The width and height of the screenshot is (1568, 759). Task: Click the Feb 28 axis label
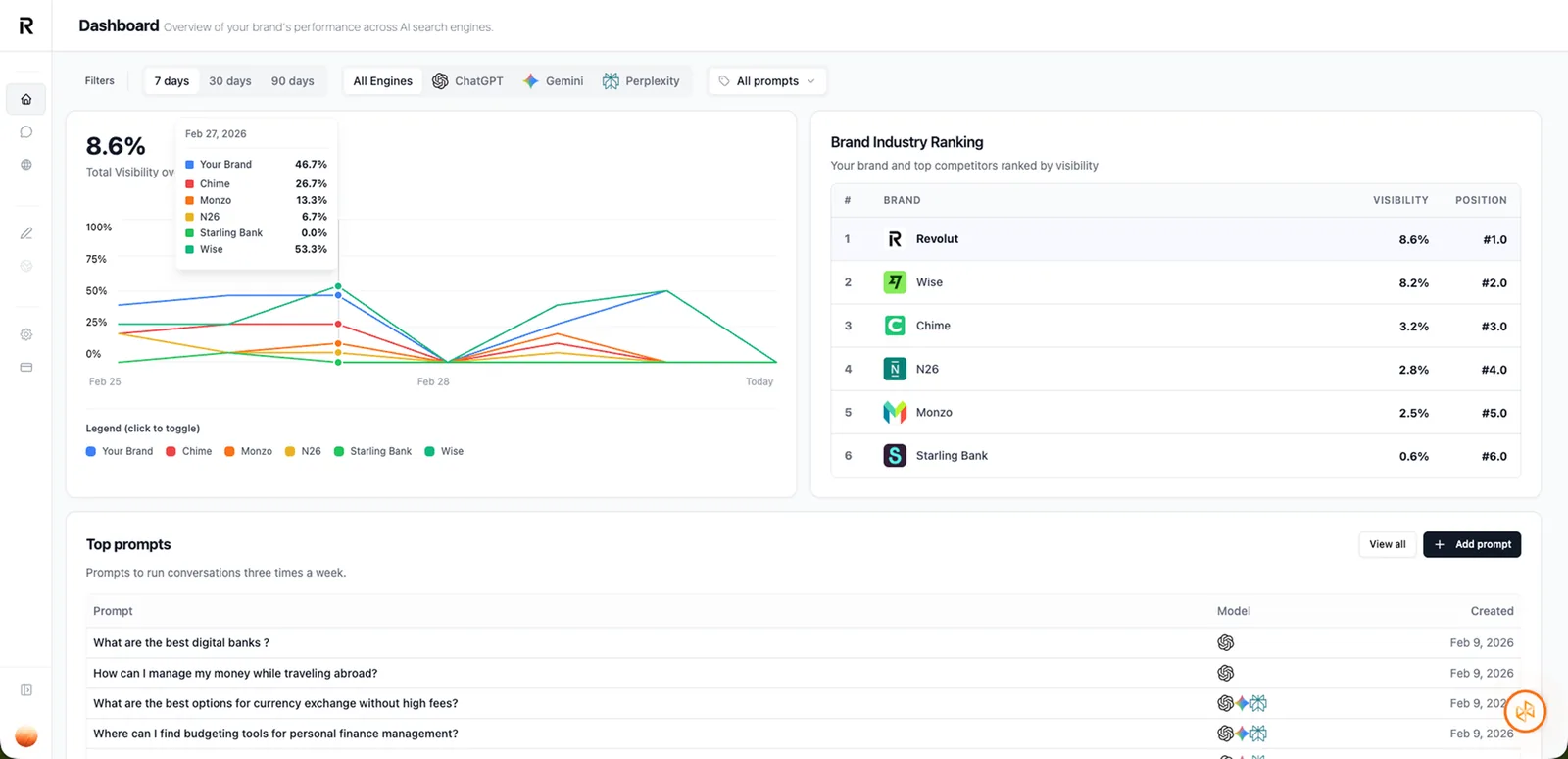tap(433, 381)
